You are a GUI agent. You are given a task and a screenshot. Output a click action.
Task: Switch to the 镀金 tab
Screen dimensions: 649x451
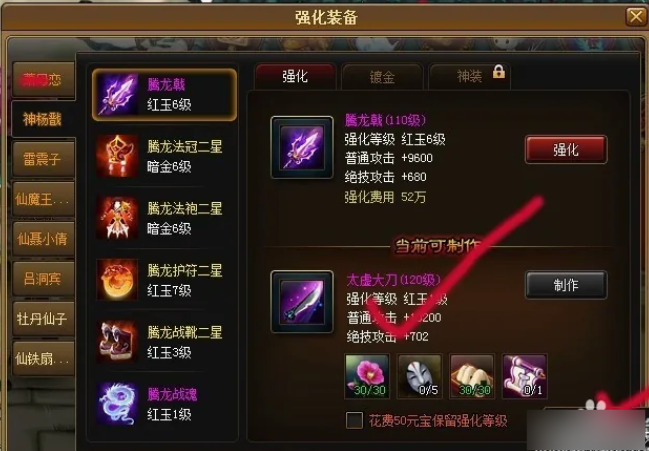(x=382, y=77)
